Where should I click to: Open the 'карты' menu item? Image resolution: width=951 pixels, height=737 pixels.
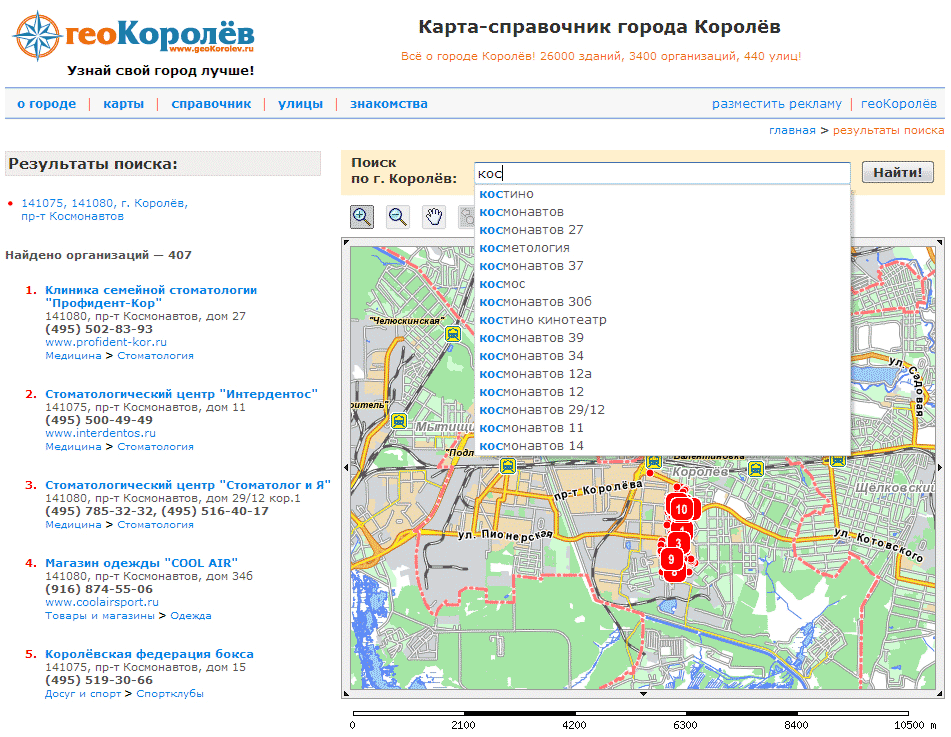click(x=124, y=104)
